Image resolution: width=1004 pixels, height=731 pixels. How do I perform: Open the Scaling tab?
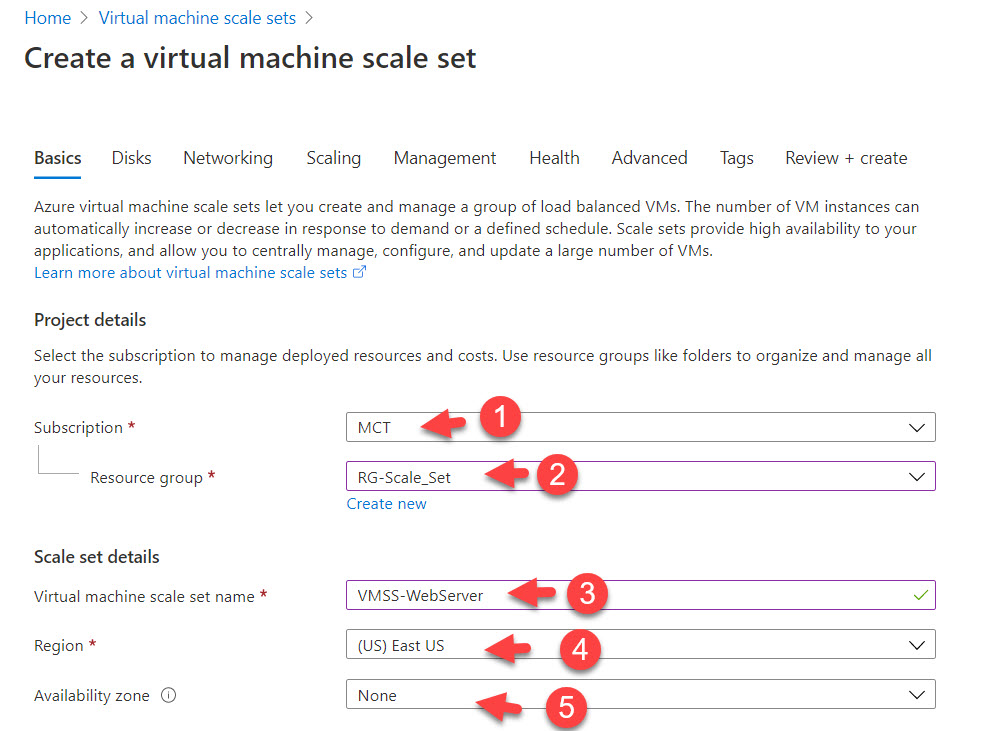point(333,158)
